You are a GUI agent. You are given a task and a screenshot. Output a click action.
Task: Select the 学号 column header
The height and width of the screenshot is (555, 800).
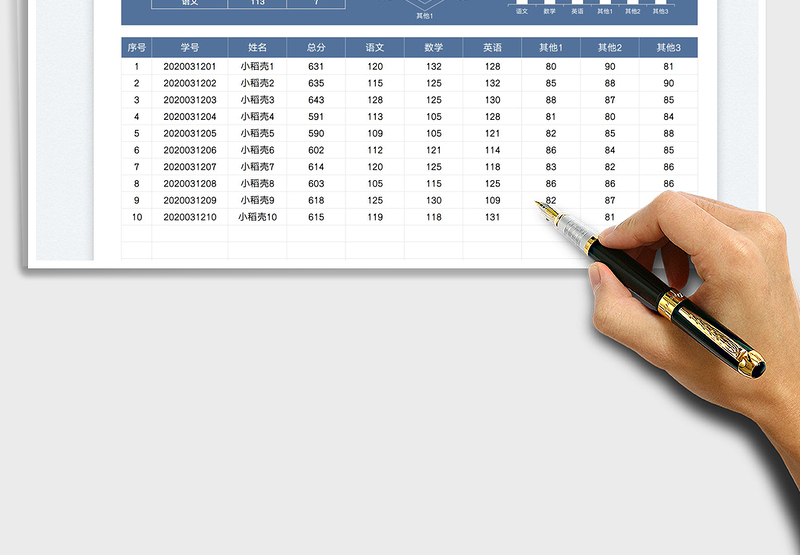click(x=190, y=47)
